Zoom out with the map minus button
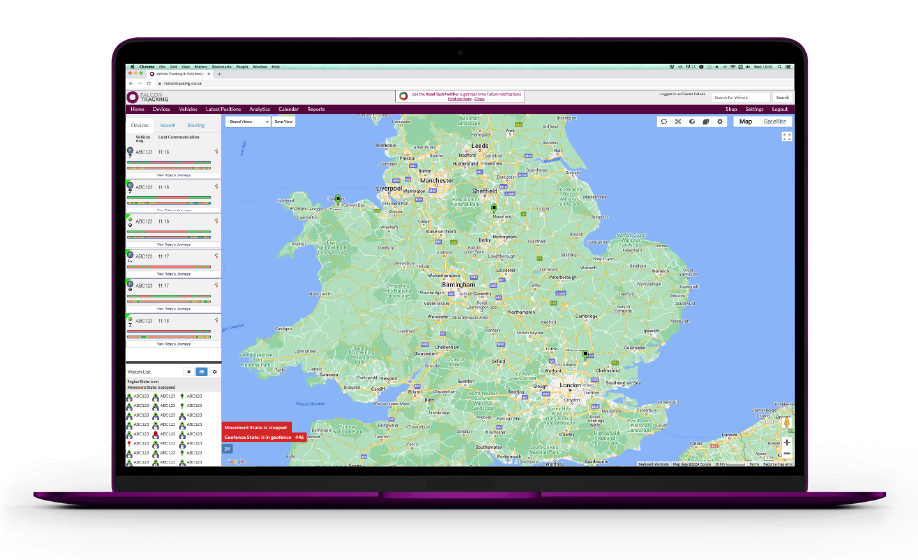 (x=787, y=454)
